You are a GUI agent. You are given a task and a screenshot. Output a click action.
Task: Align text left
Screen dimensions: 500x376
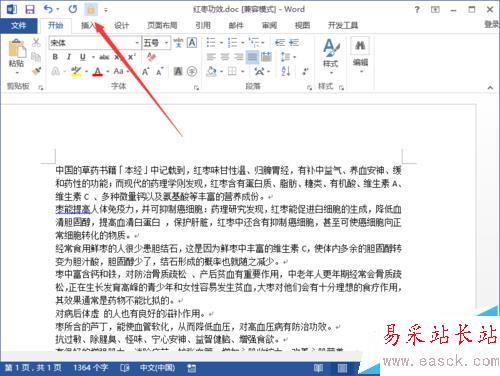click(211, 57)
